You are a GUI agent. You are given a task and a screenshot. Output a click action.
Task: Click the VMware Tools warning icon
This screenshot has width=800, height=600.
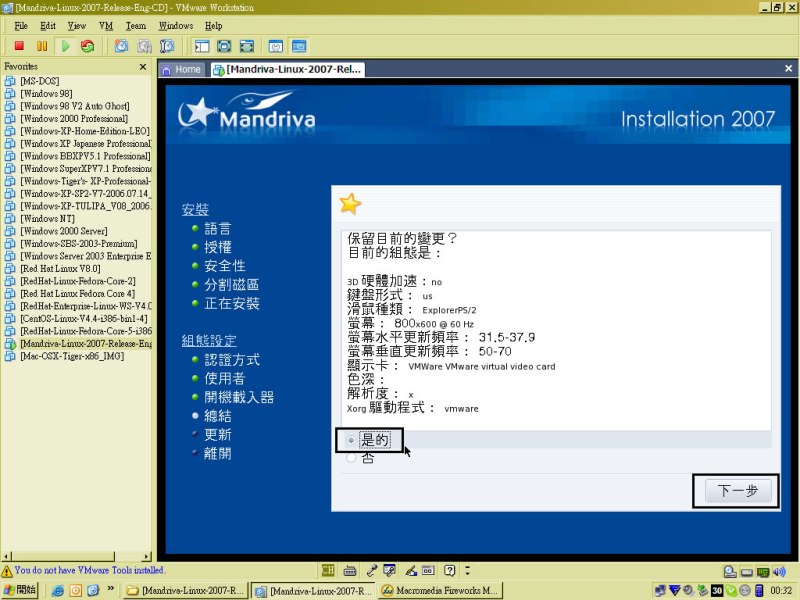pos(7,570)
